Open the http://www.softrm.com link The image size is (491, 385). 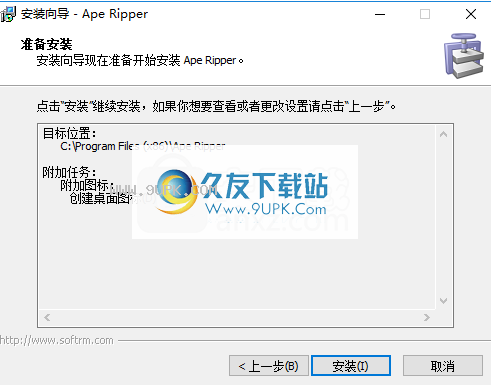[57, 340]
